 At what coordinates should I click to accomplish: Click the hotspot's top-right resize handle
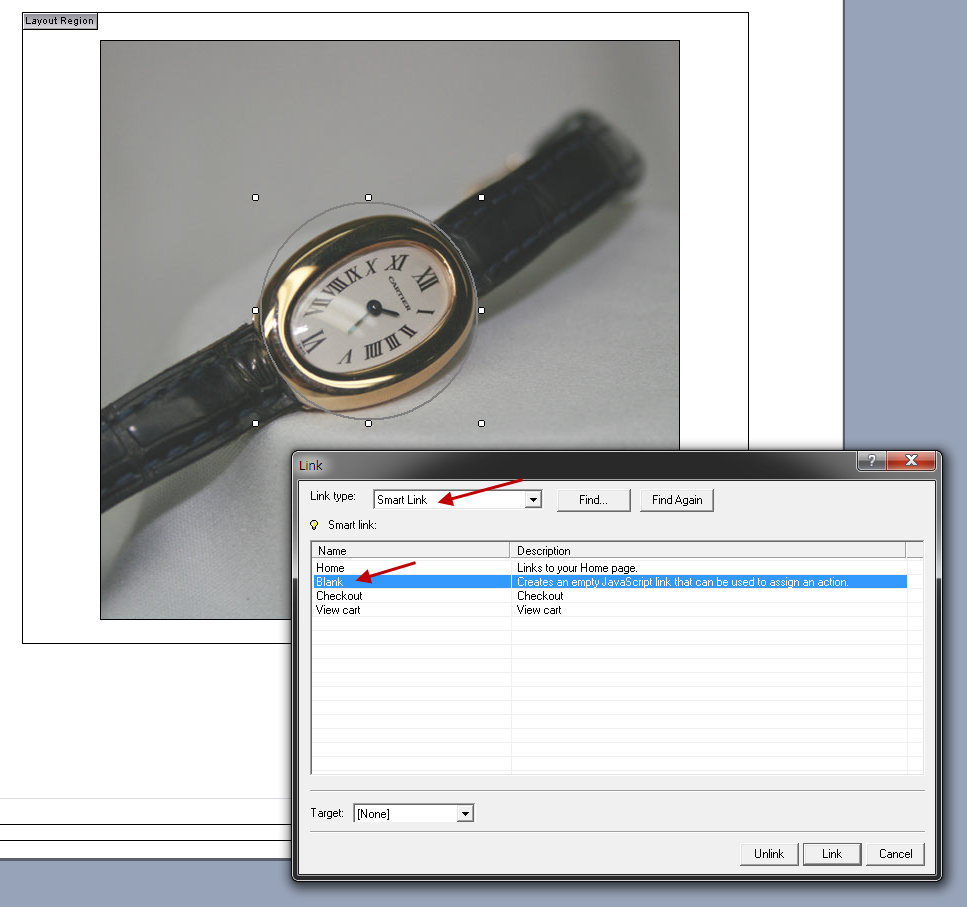pyautogui.click(x=482, y=197)
